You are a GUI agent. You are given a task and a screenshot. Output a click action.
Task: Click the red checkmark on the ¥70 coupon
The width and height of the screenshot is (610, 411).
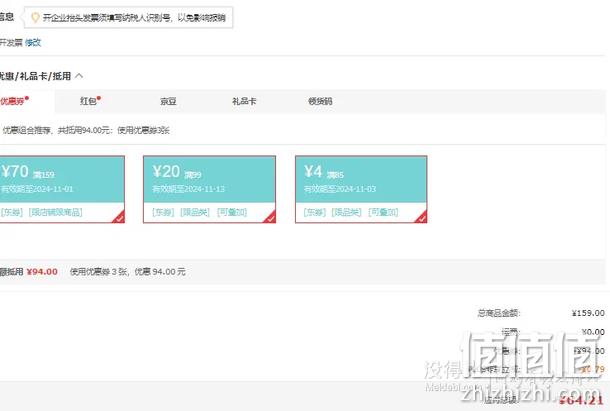119,218
